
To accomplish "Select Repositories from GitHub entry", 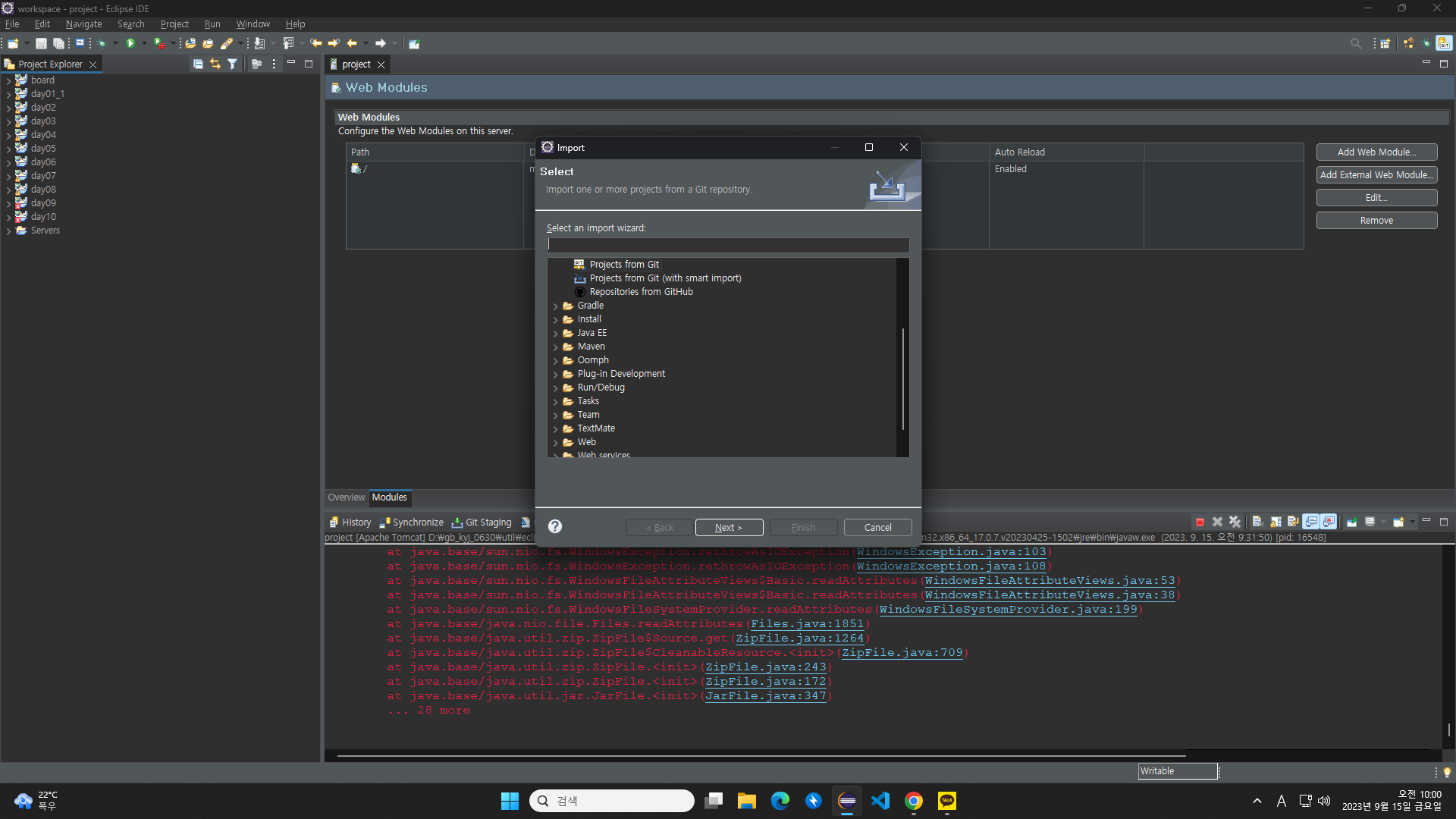I will [641, 292].
